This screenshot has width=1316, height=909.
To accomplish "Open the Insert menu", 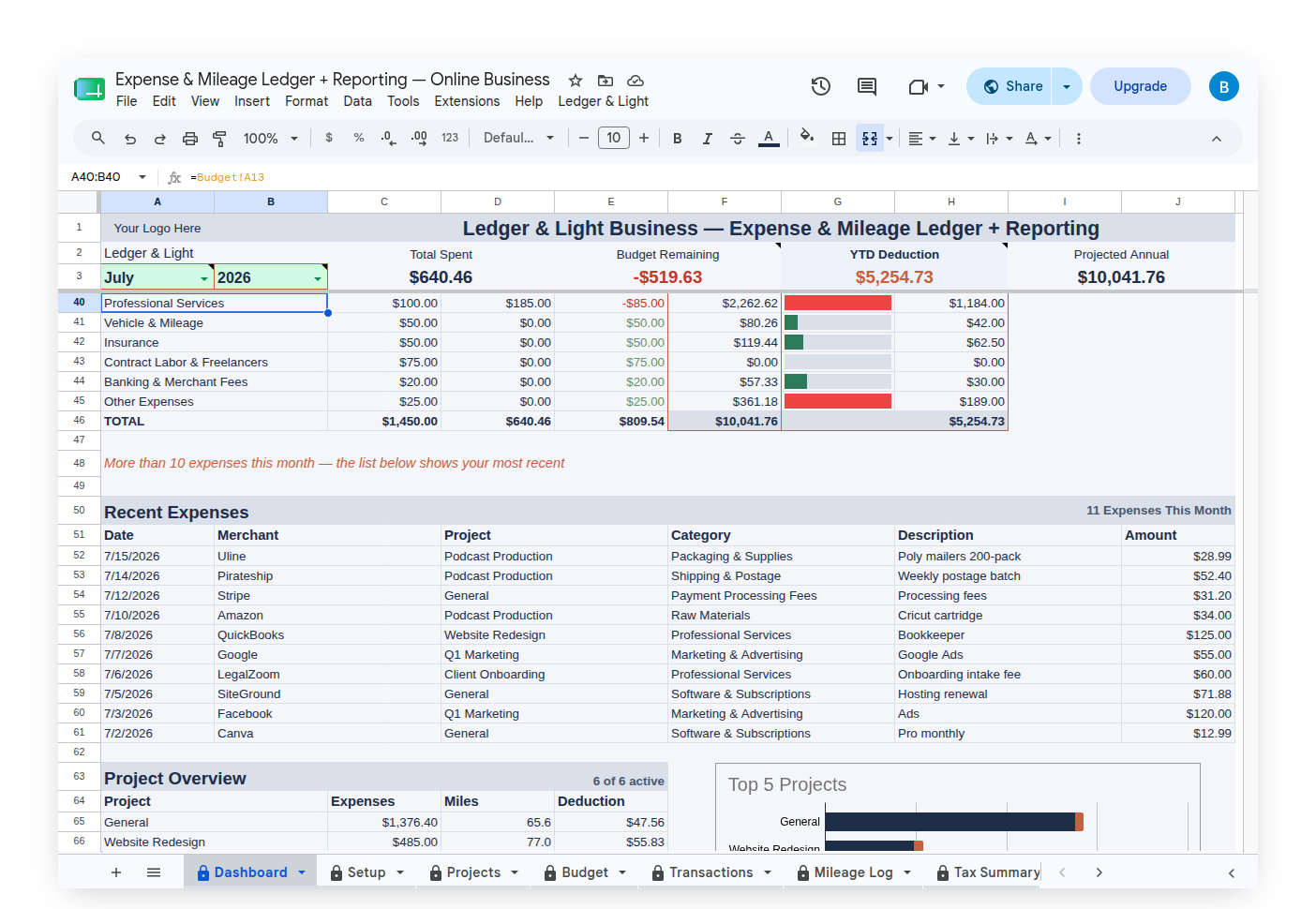I will (x=252, y=101).
